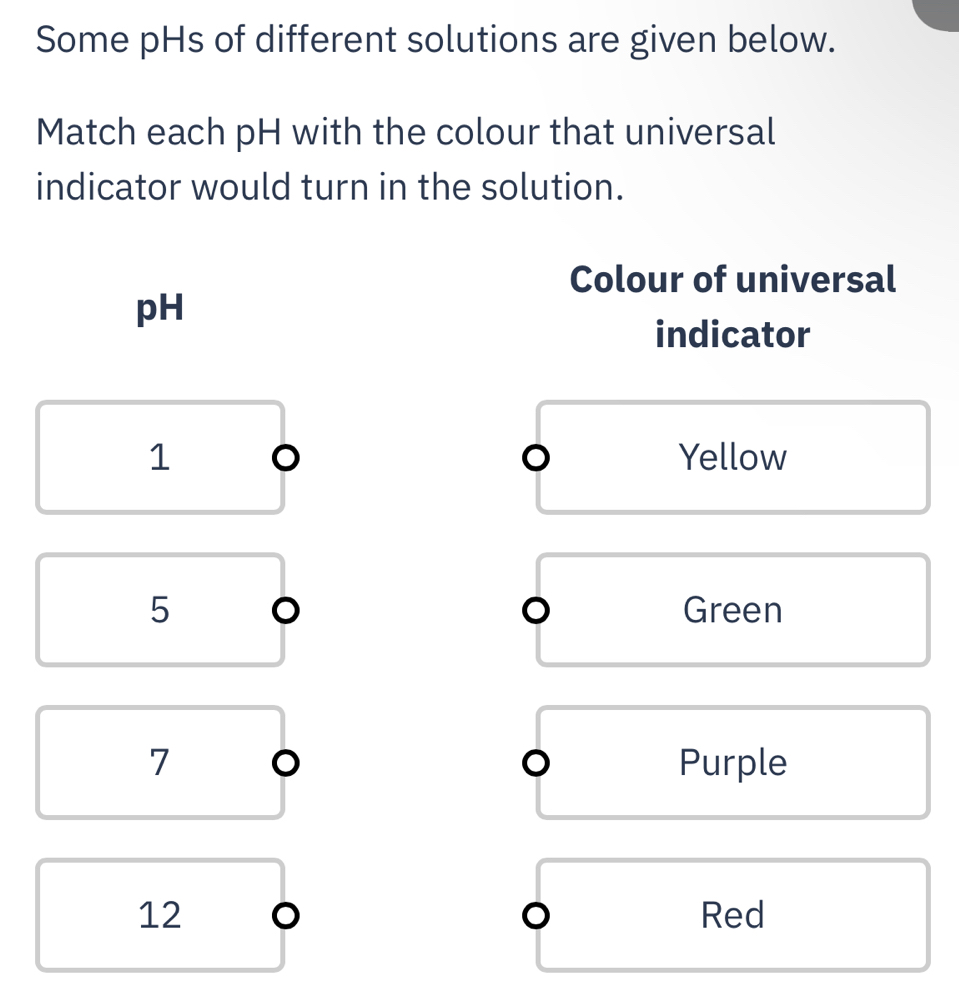
Task: Click the 'Colour of universal indicator' heading
Action: (732, 306)
